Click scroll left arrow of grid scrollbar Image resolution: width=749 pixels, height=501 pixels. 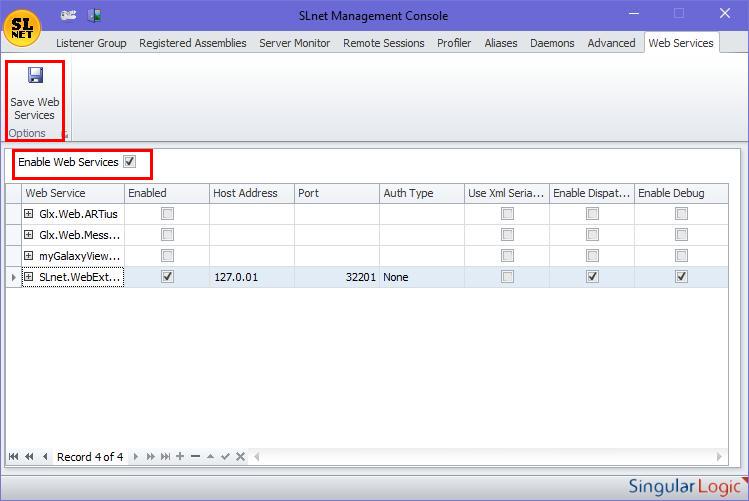(257, 457)
